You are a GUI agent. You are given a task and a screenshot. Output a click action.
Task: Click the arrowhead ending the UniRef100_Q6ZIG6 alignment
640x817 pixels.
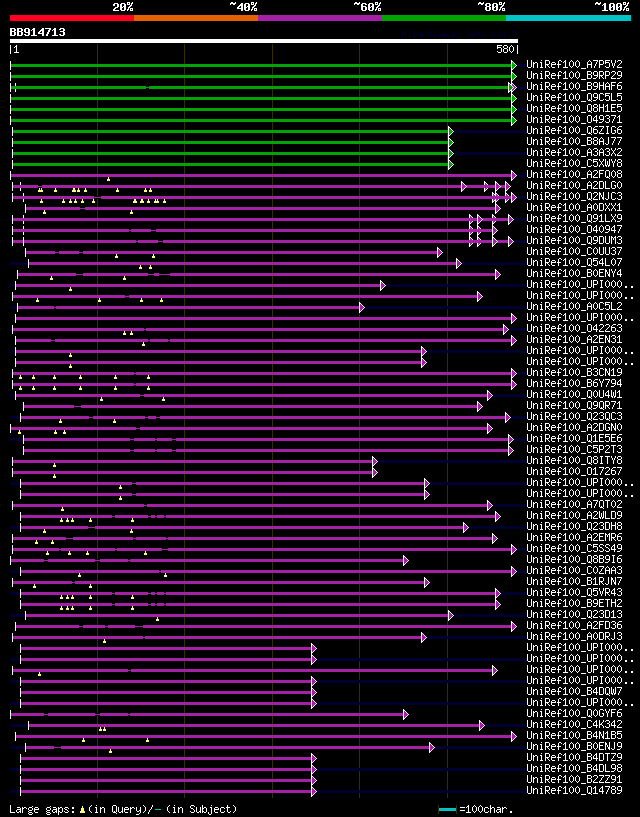[451, 131]
